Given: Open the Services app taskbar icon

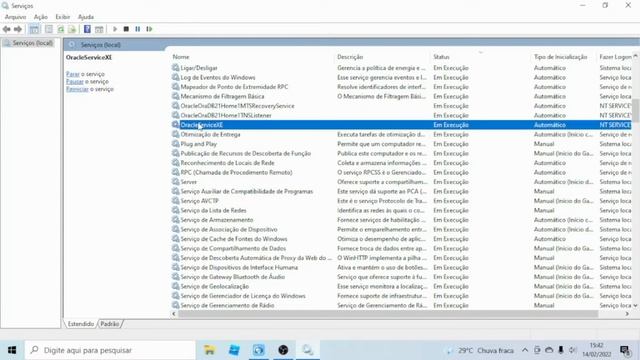Looking at the screenshot, I should pos(308,350).
